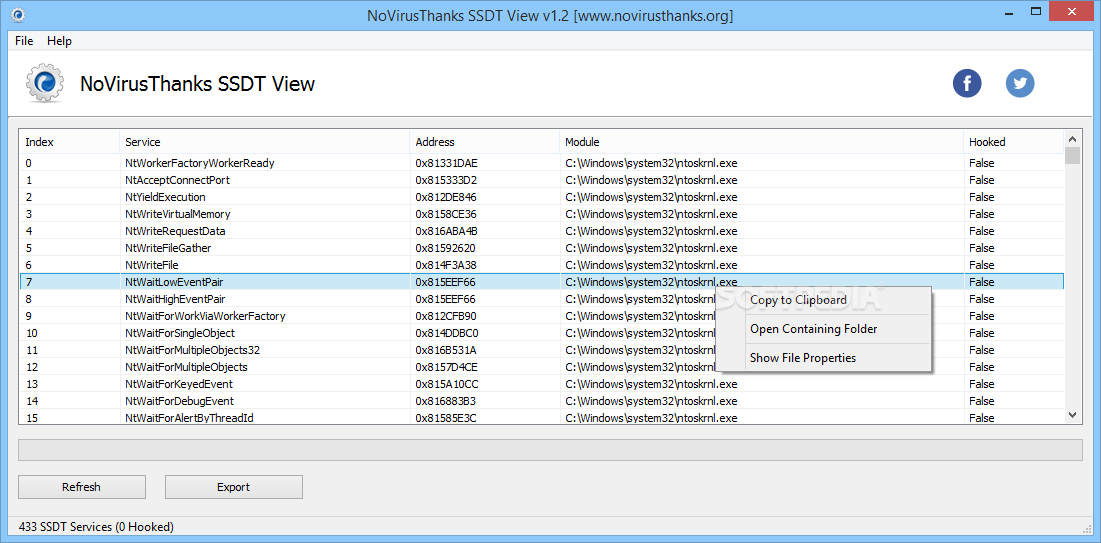1101x543 pixels.
Task: Click the Refresh button
Action: pyautogui.click(x=81, y=487)
